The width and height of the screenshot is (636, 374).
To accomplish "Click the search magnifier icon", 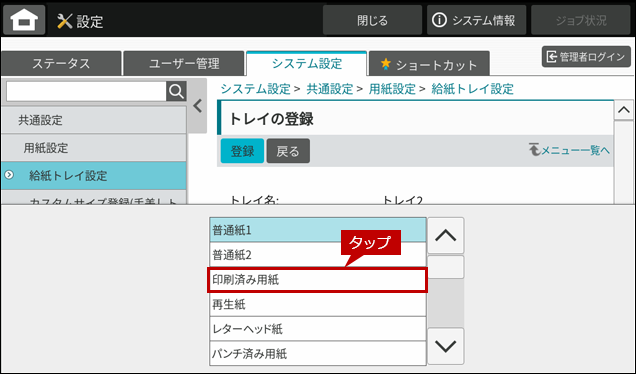I will (176, 91).
